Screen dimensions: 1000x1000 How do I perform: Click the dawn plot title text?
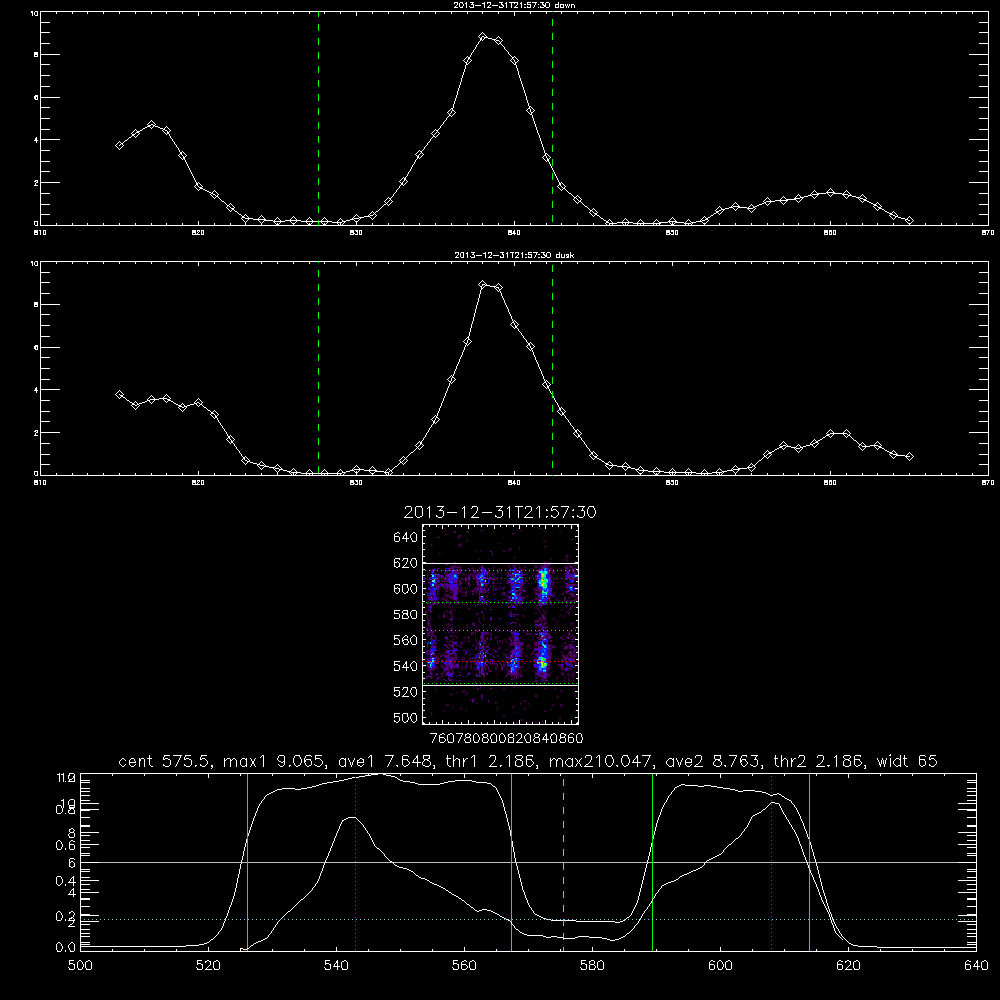tap(514, 5)
